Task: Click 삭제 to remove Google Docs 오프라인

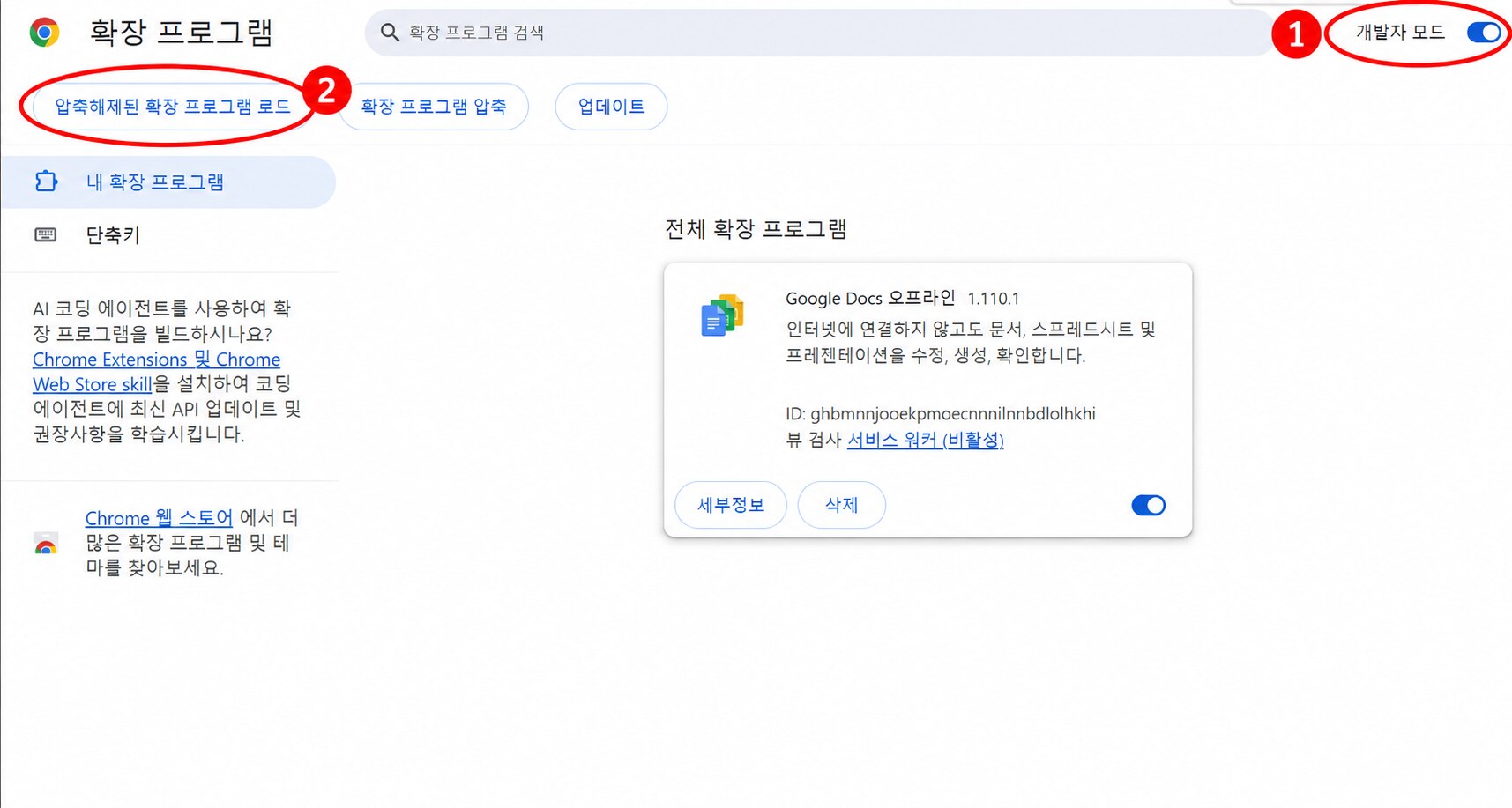Action: (842, 505)
